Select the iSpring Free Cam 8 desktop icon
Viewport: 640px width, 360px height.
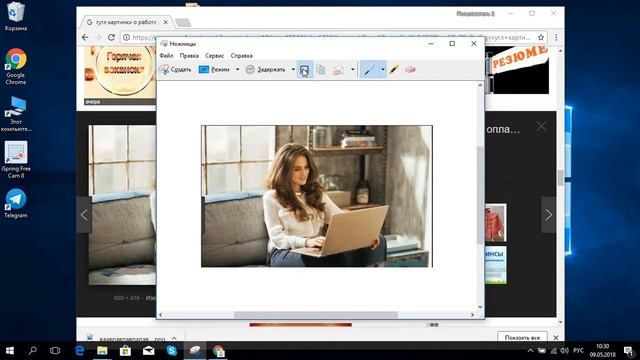pos(16,160)
